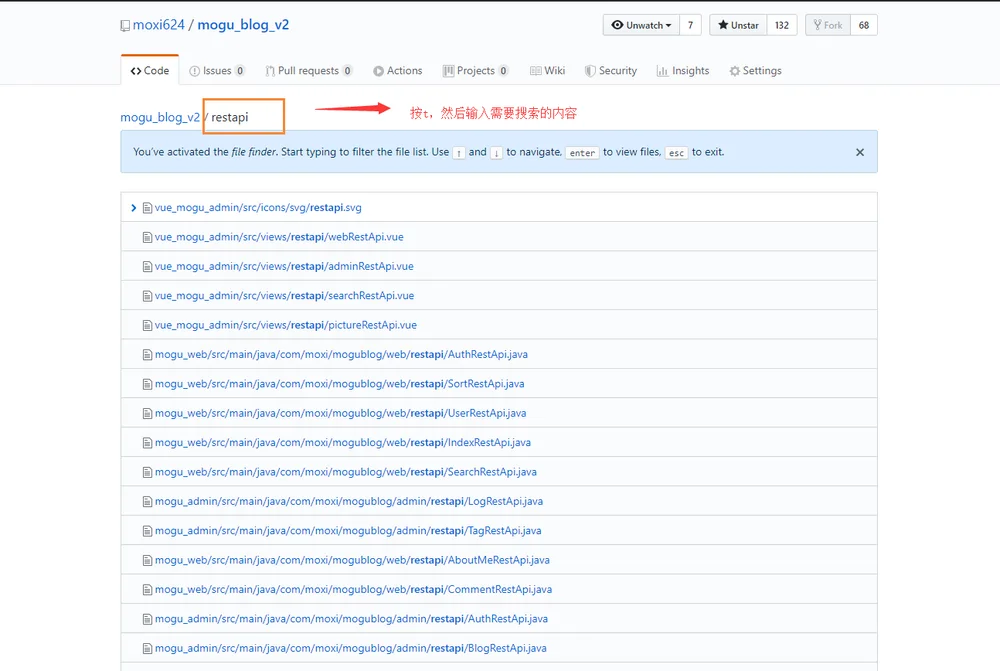Open adminRestApi.vue file

click(284, 267)
